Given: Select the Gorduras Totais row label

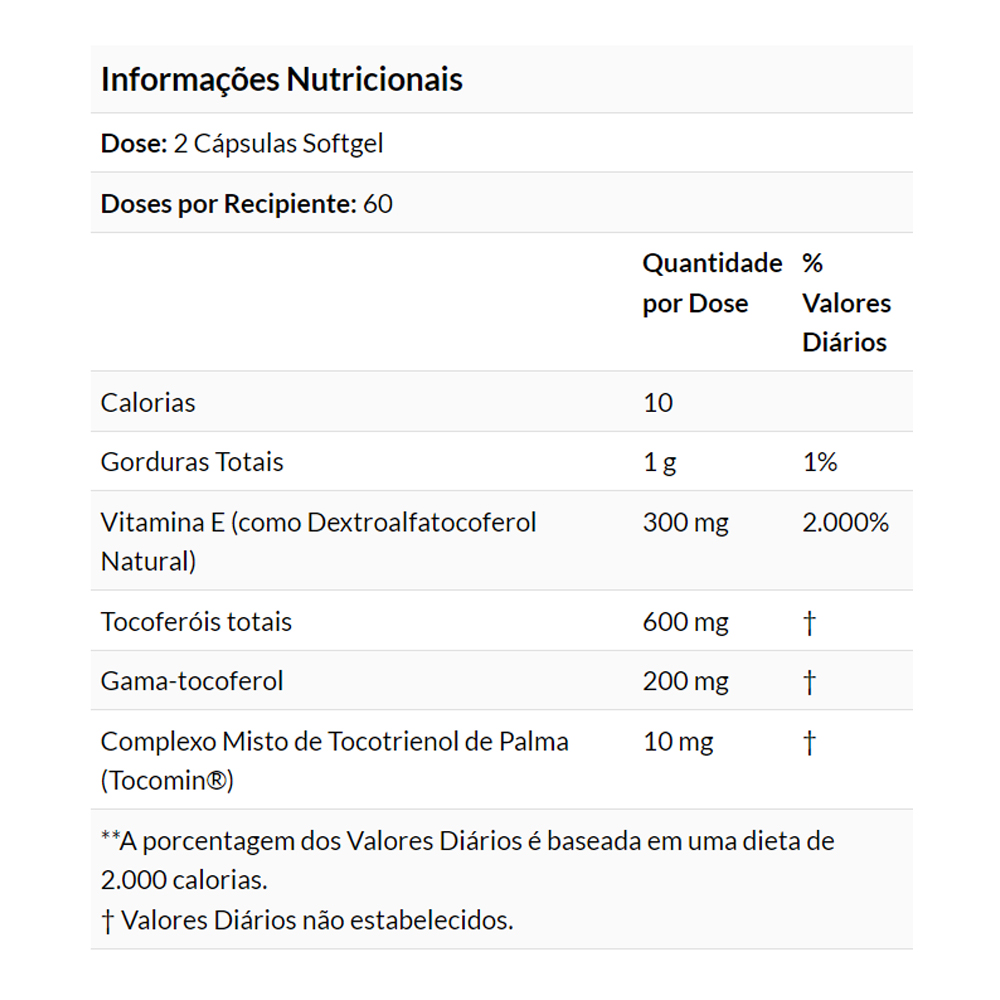Looking at the screenshot, I should (191, 462).
